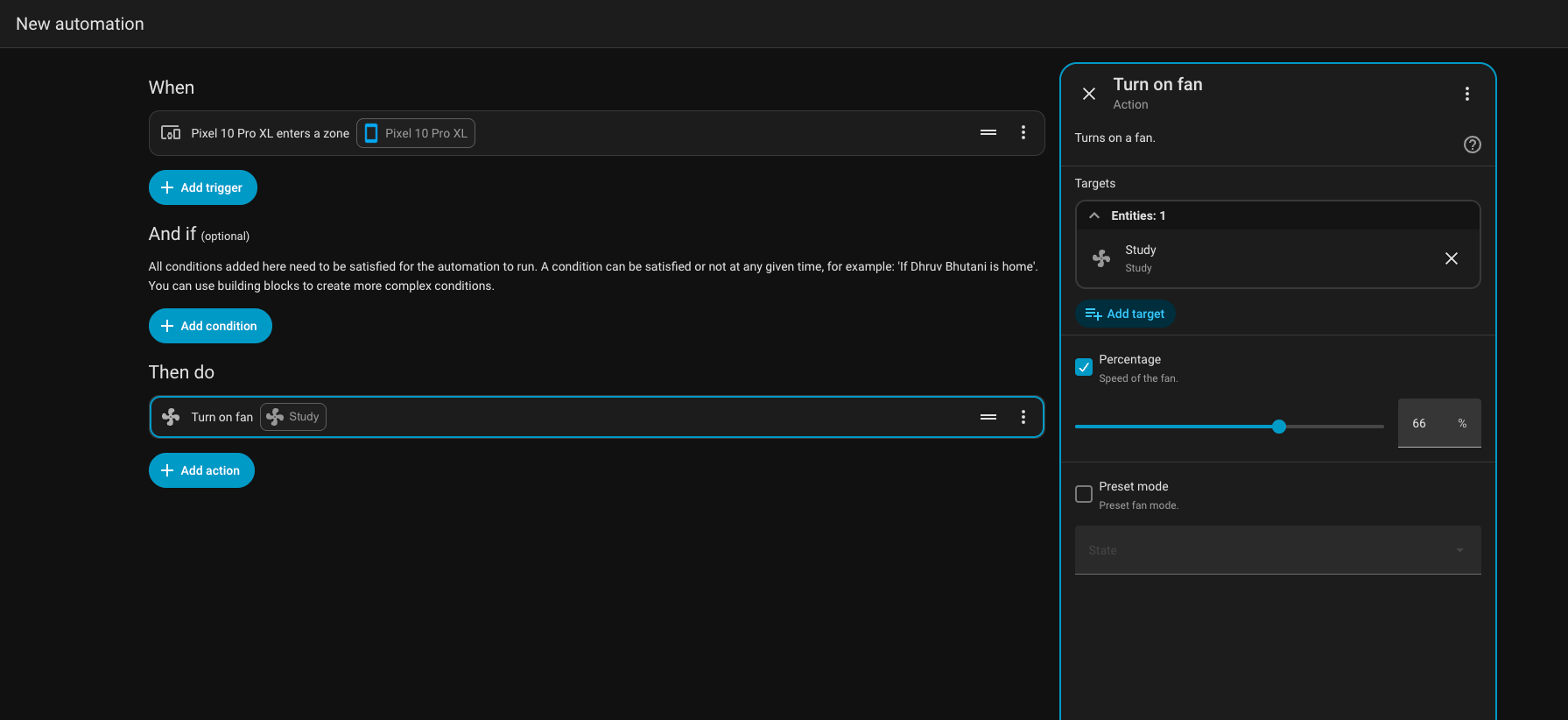Open the zone trigger three-dot menu
The height and width of the screenshot is (720, 1568).
(1023, 132)
